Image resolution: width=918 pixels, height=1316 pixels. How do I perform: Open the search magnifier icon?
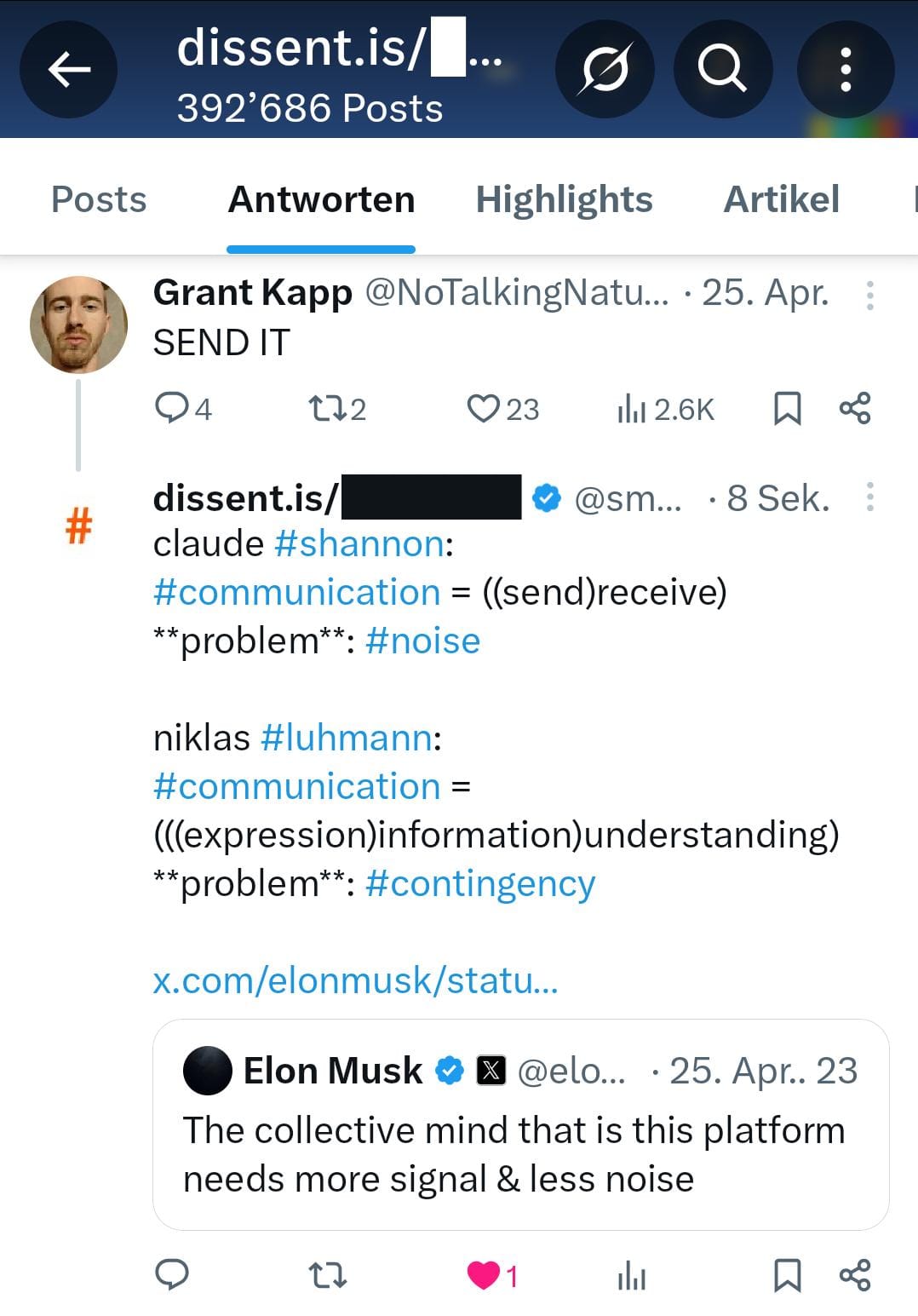tap(722, 69)
